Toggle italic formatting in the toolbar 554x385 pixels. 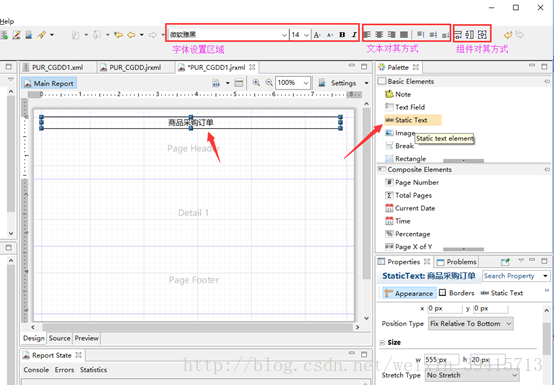tap(354, 35)
